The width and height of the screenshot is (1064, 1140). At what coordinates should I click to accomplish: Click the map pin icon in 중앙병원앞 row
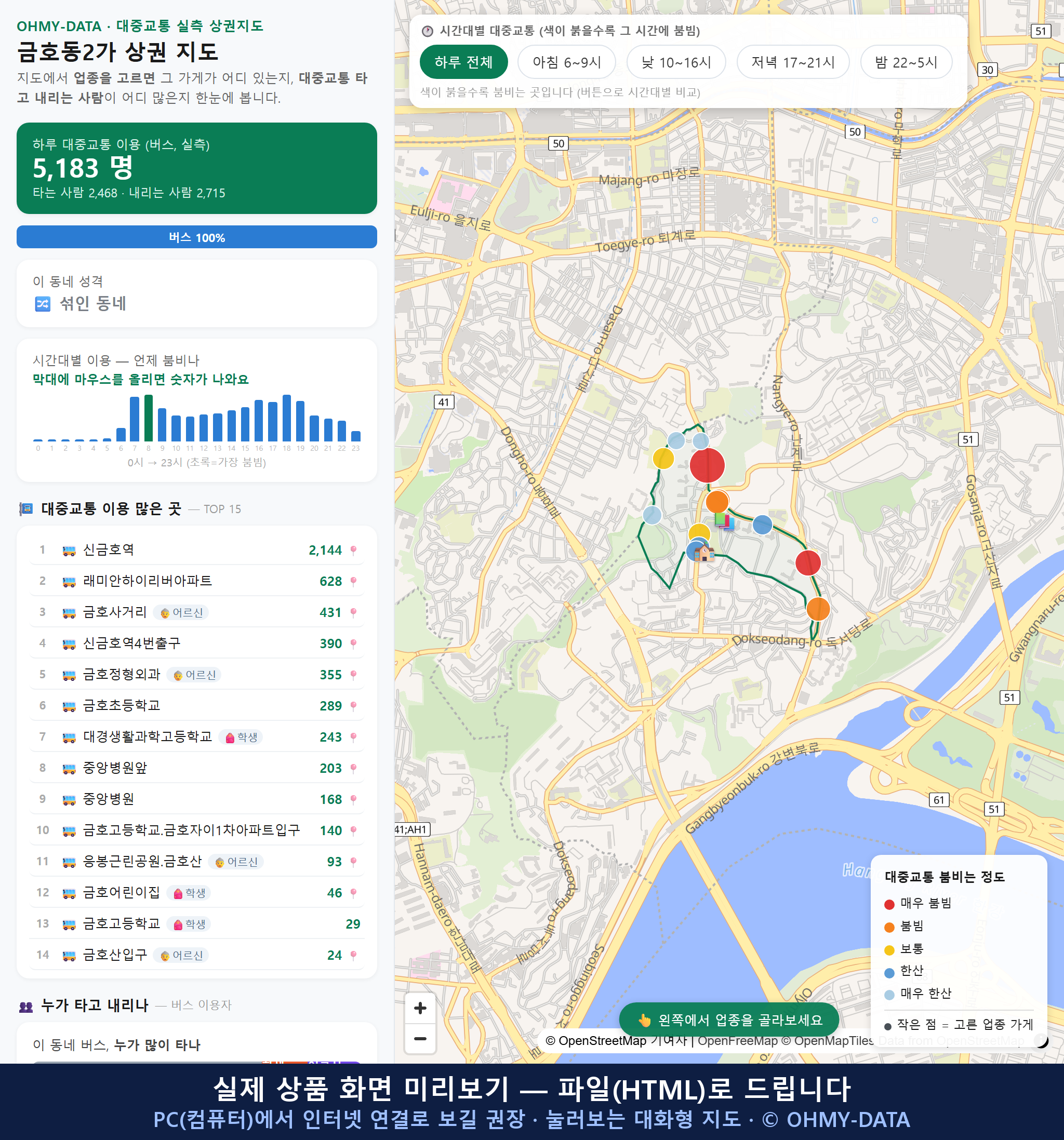tap(353, 769)
